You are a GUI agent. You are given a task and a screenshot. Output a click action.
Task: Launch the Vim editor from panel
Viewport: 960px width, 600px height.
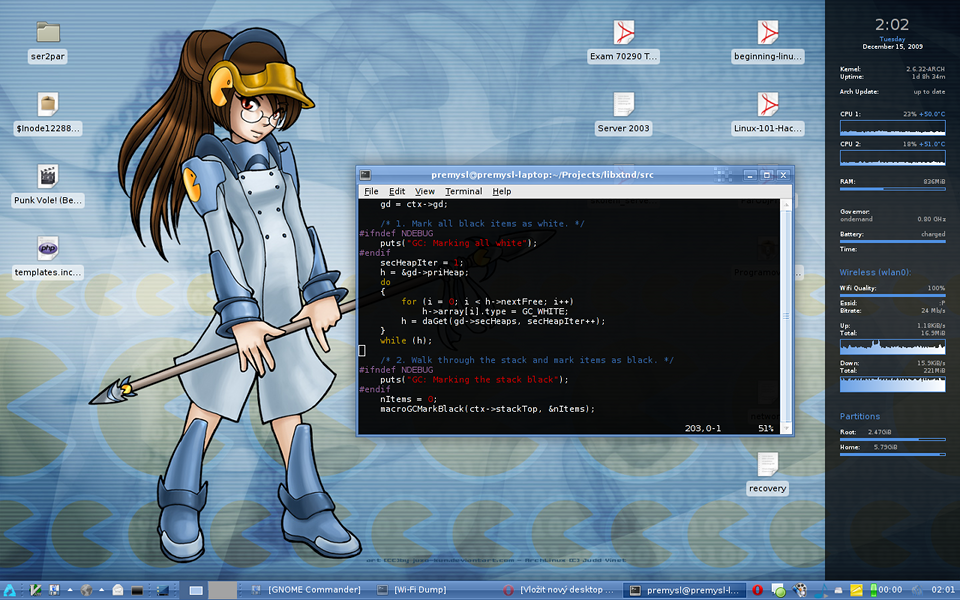(x=35, y=590)
